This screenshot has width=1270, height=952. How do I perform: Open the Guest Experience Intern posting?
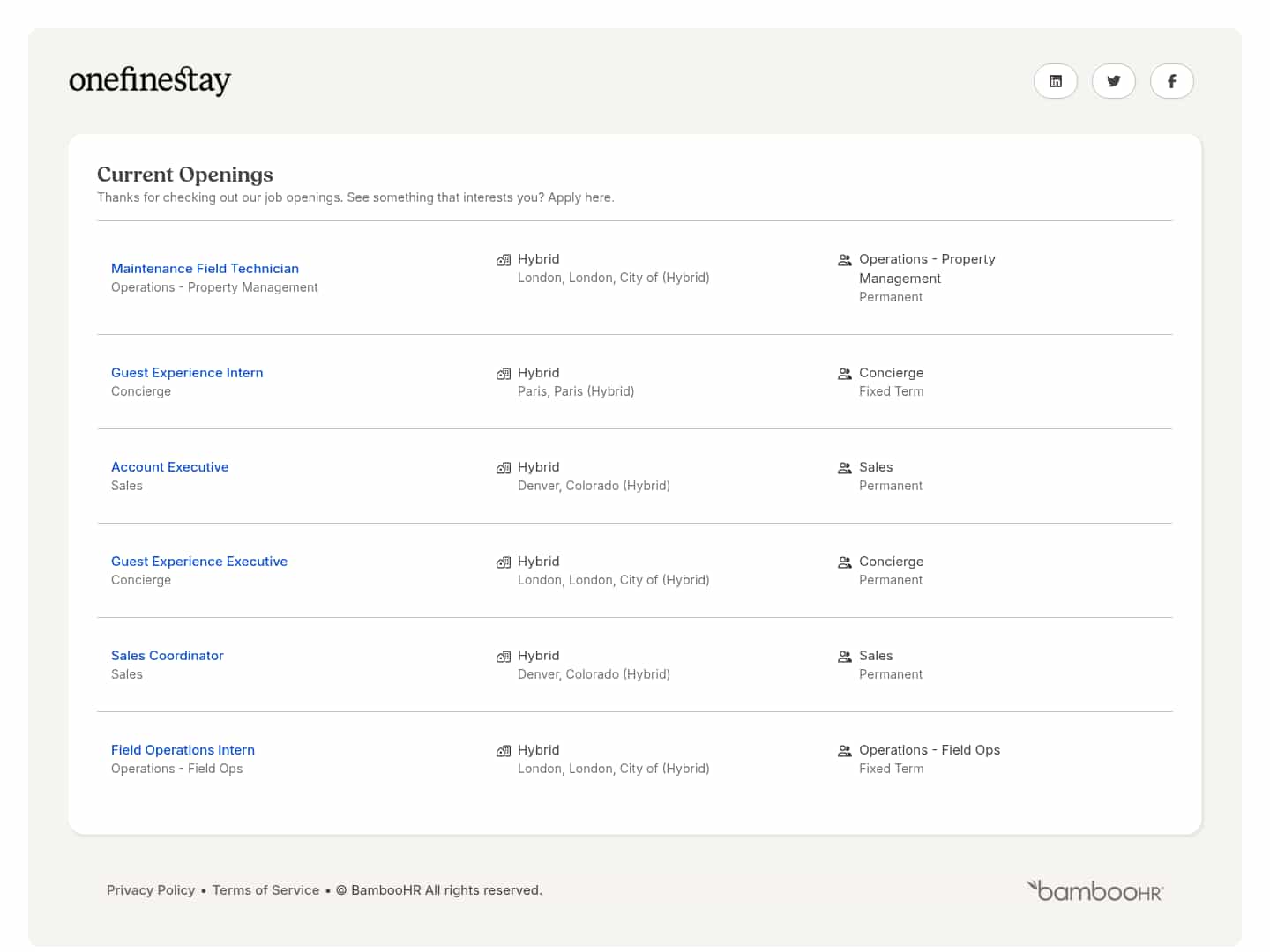(x=187, y=373)
